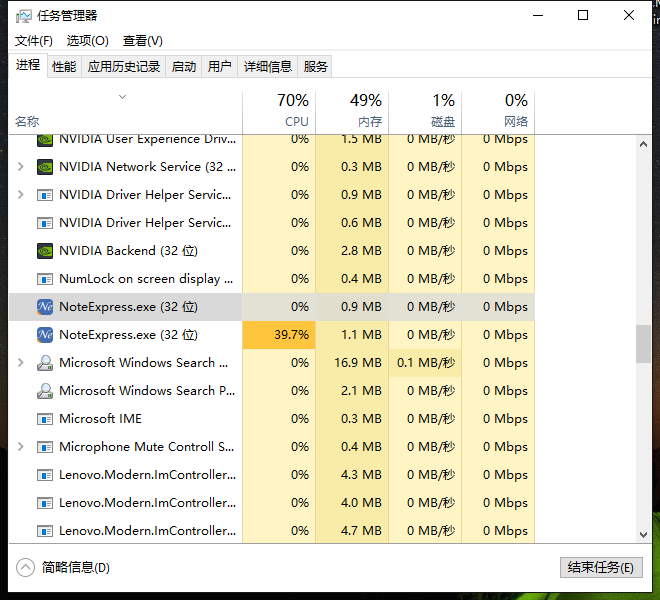Expand the Microsoft Windows Search 16.9 MB row
660x600 pixels.
click(x=20, y=363)
